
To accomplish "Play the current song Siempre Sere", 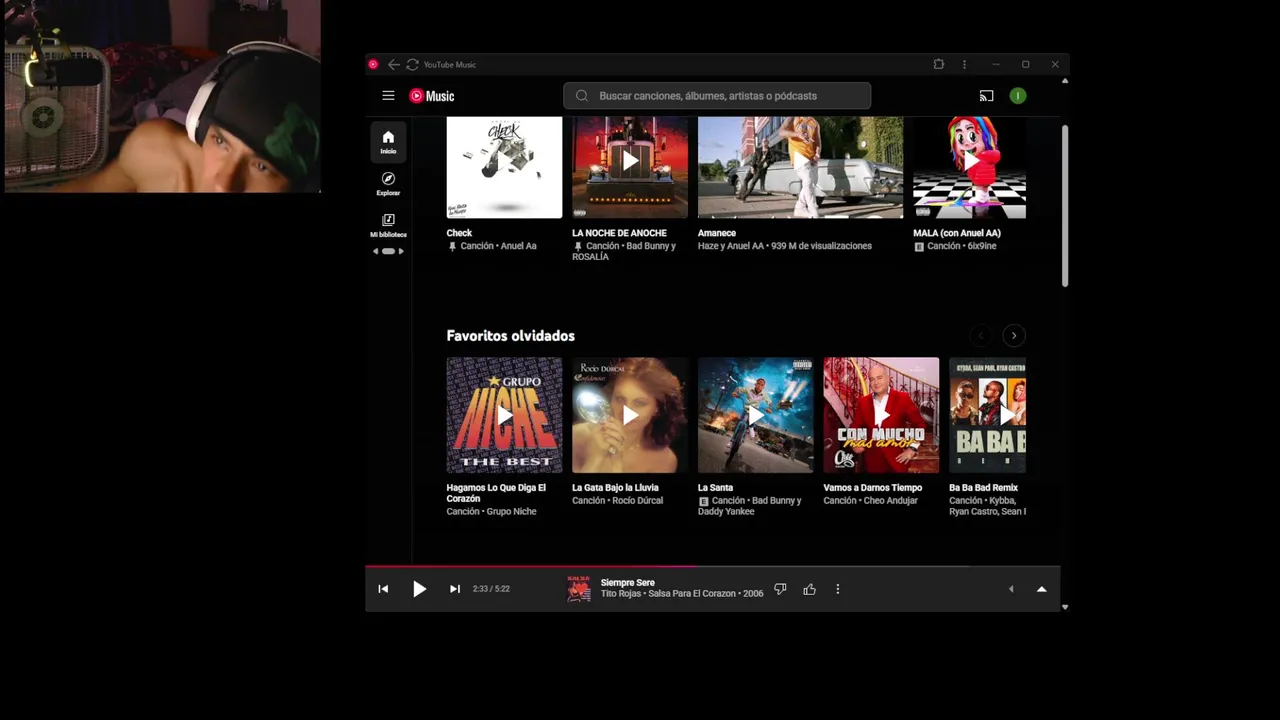I will [x=419, y=589].
